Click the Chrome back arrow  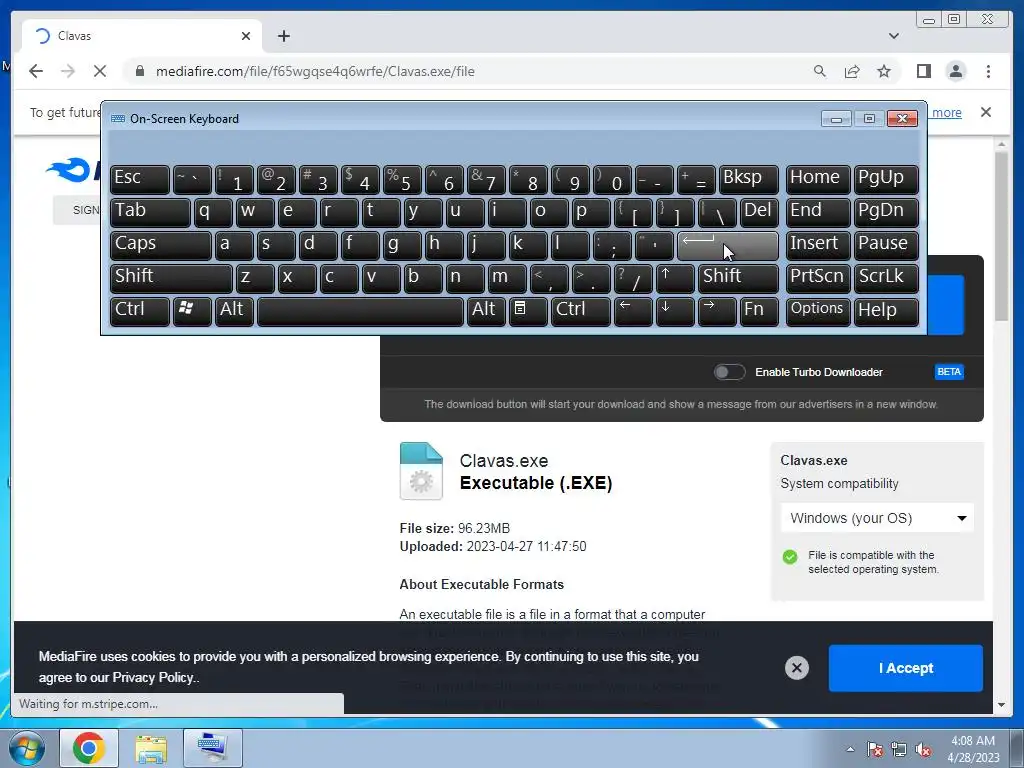(x=36, y=71)
